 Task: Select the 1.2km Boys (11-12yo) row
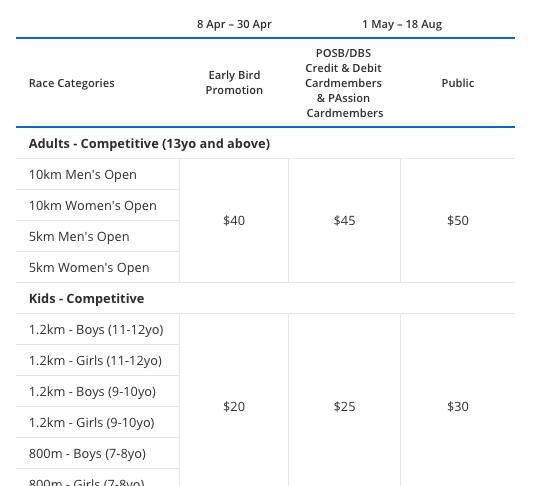pos(98,329)
